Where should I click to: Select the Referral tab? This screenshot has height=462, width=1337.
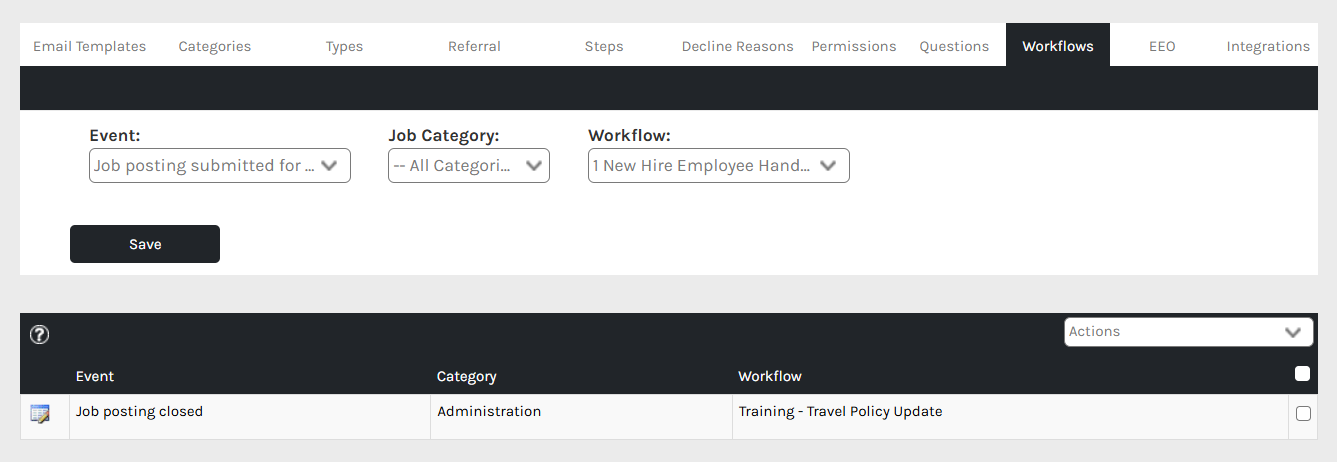[x=474, y=46]
